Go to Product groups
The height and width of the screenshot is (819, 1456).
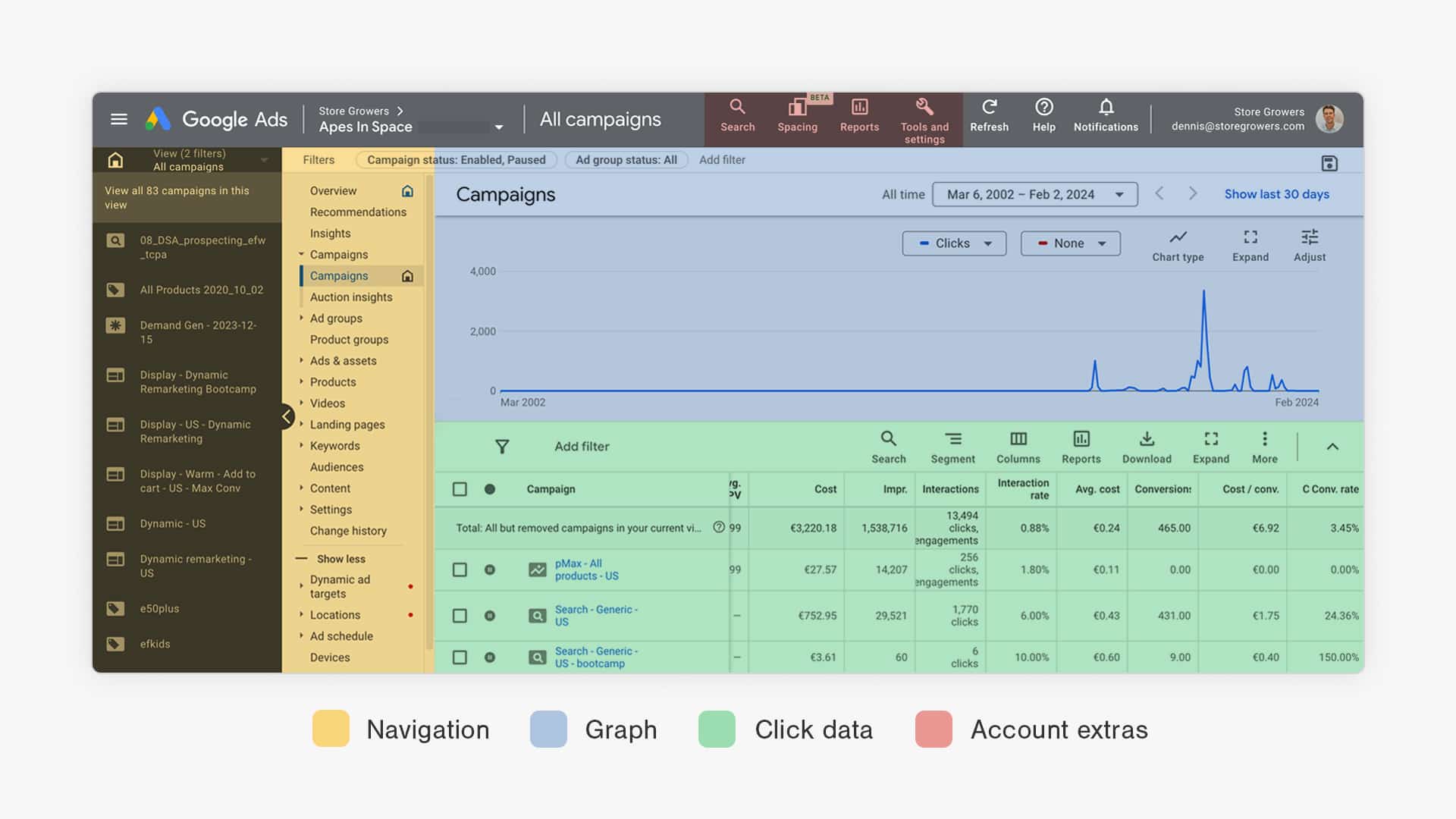click(x=349, y=340)
